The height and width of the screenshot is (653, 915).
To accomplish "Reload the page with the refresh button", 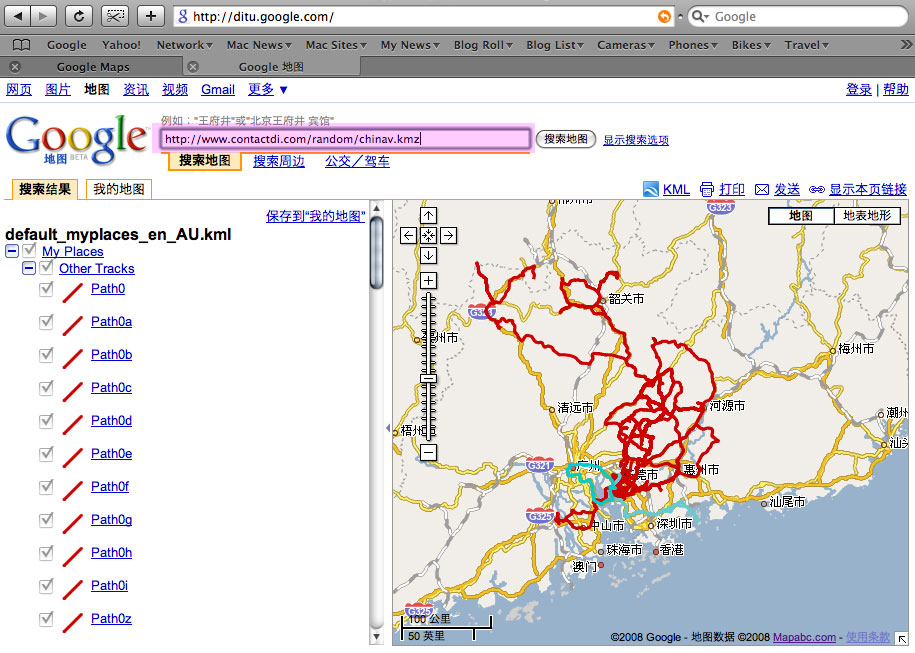I will 79,16.
